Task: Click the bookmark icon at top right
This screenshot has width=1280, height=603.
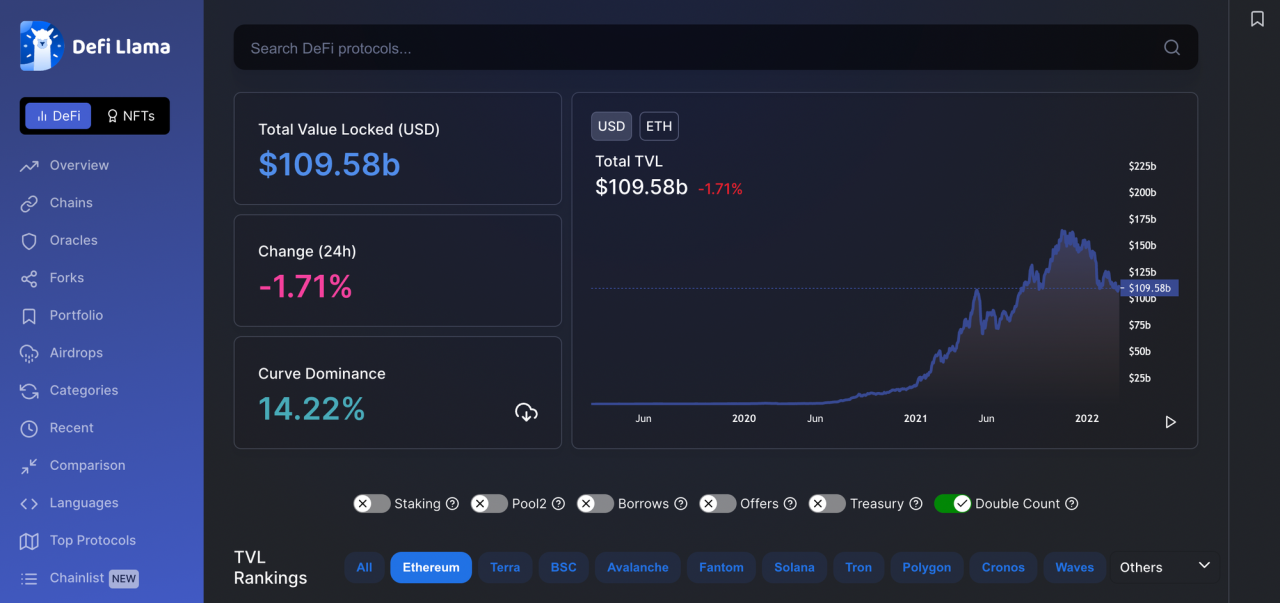Action: tap(1257, 19)
